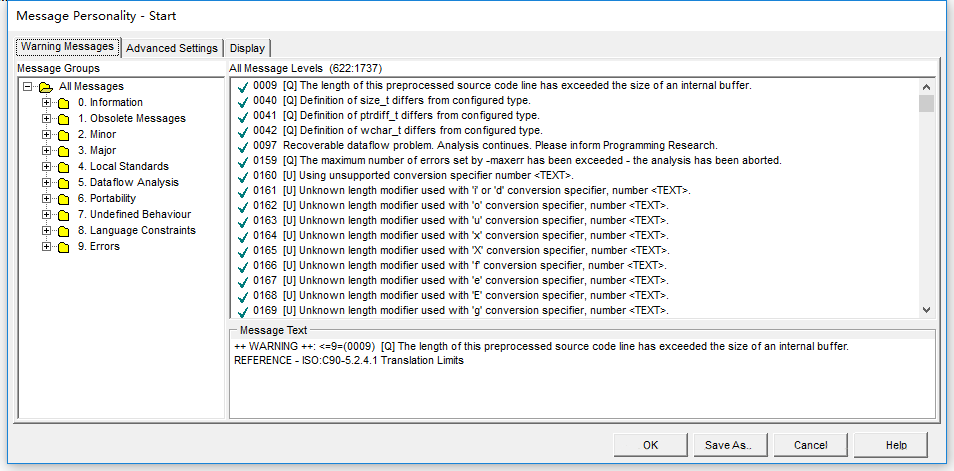Expand the Major message group
Screen dimensions: 954x471
pos(46,151)
